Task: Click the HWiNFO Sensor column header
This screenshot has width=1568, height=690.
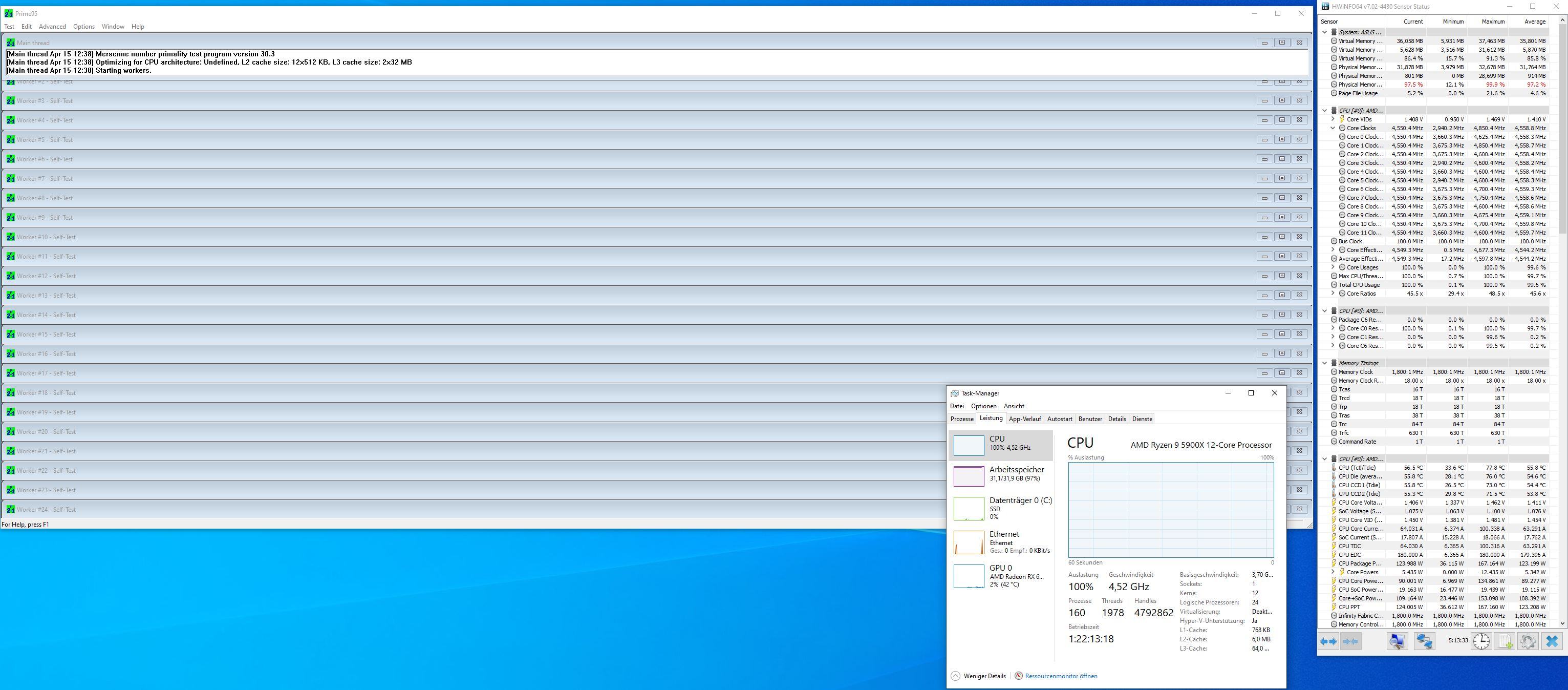Action: 1351,22
